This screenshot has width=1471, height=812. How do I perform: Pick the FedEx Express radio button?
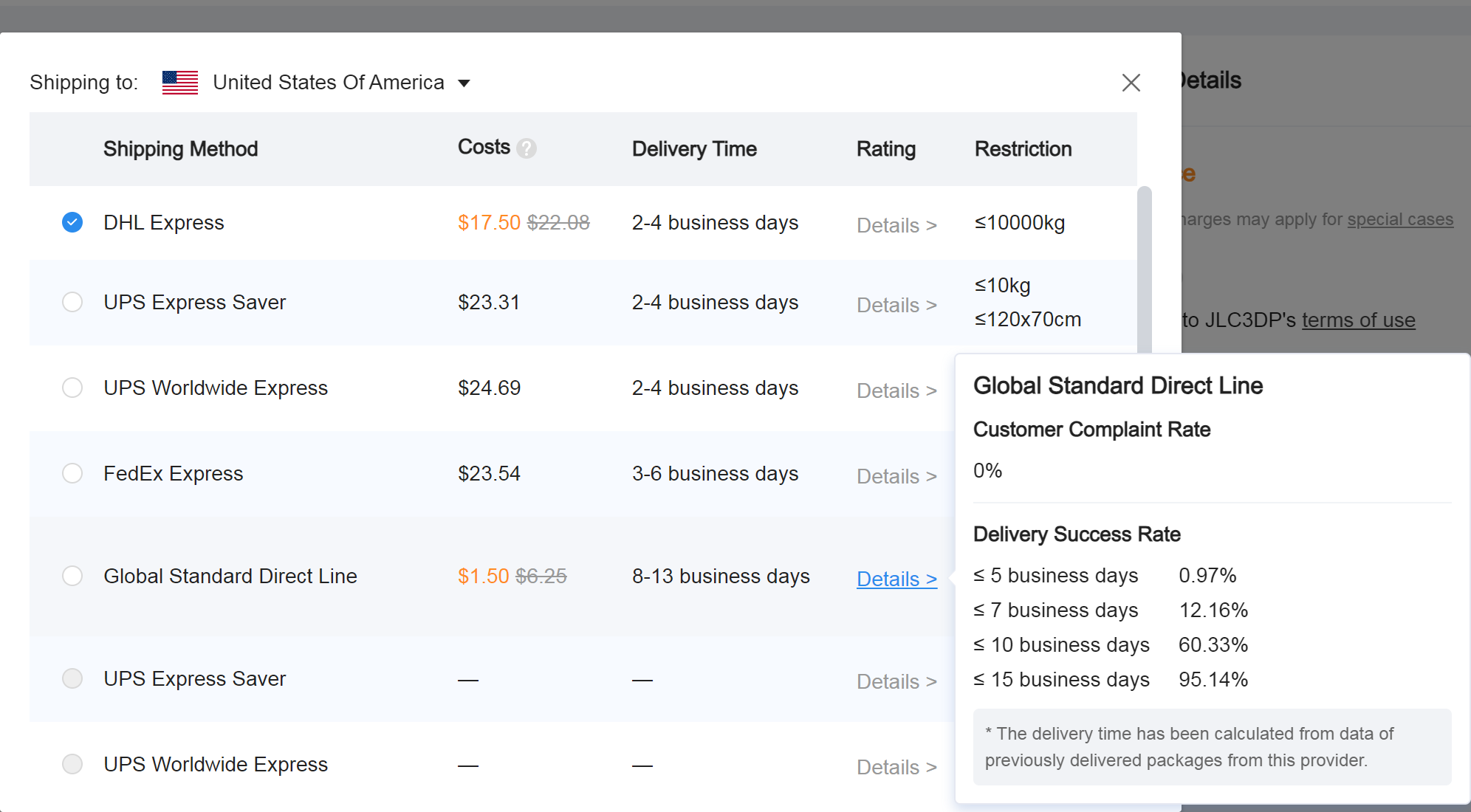72,473
